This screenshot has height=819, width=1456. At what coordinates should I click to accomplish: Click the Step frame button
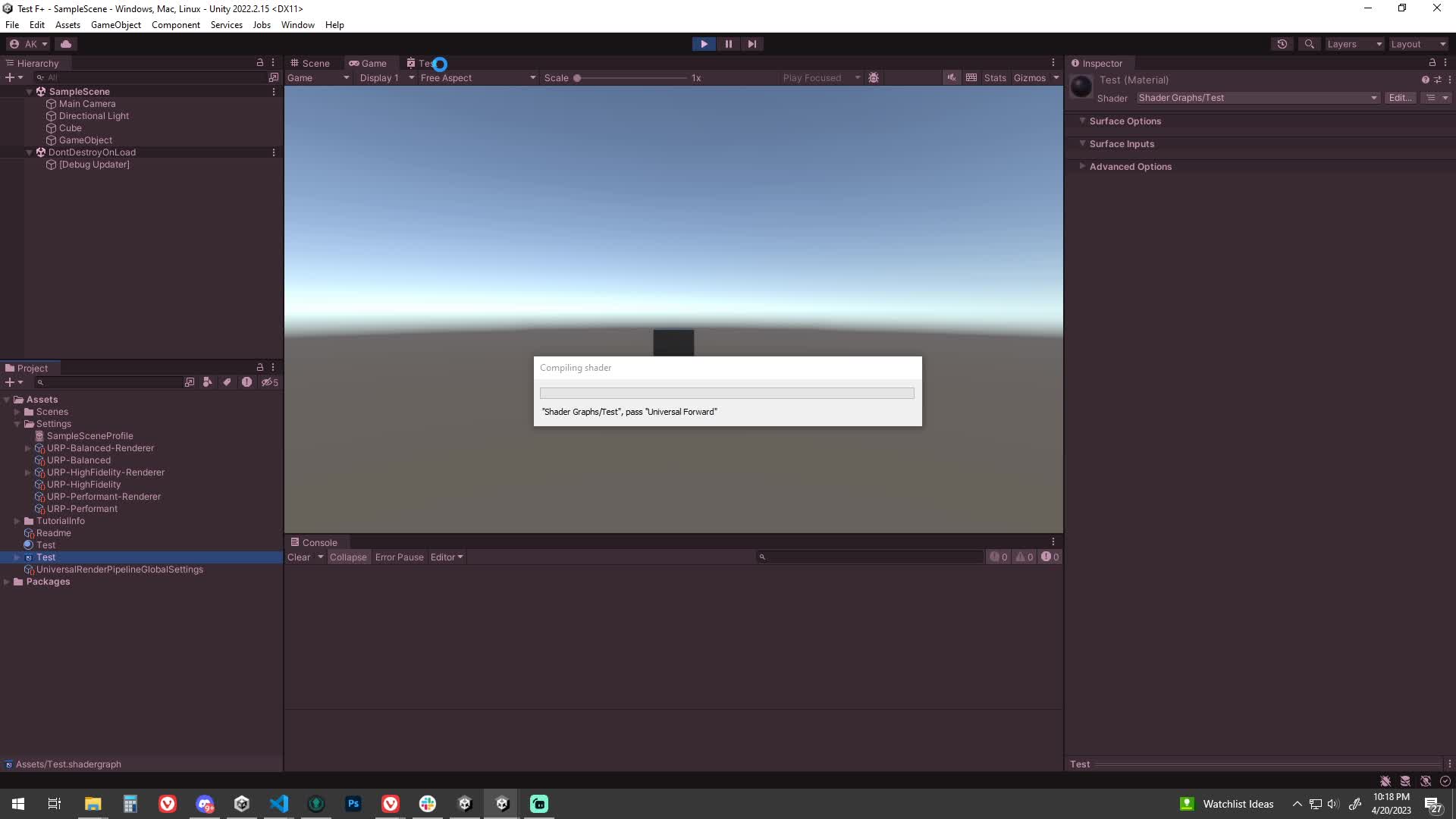(752, 44)
